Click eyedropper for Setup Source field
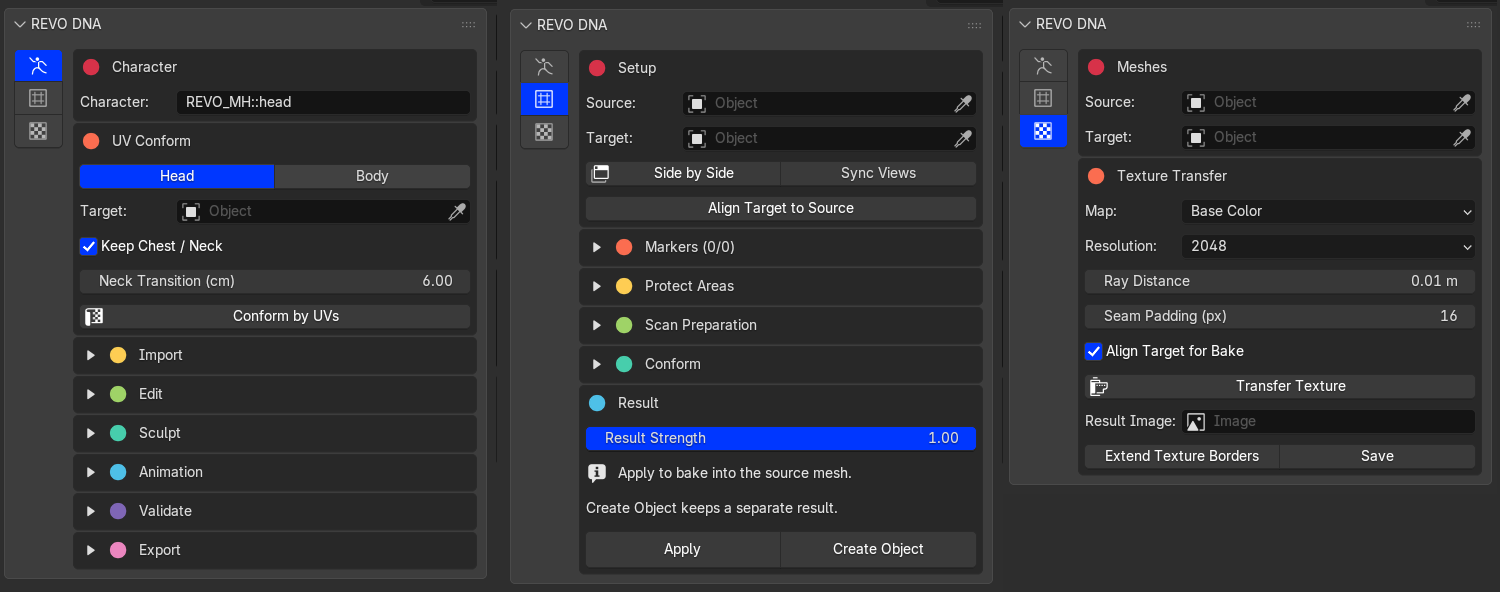The height and width of the screenshot is (592, 1500). [x=963, y=103]
